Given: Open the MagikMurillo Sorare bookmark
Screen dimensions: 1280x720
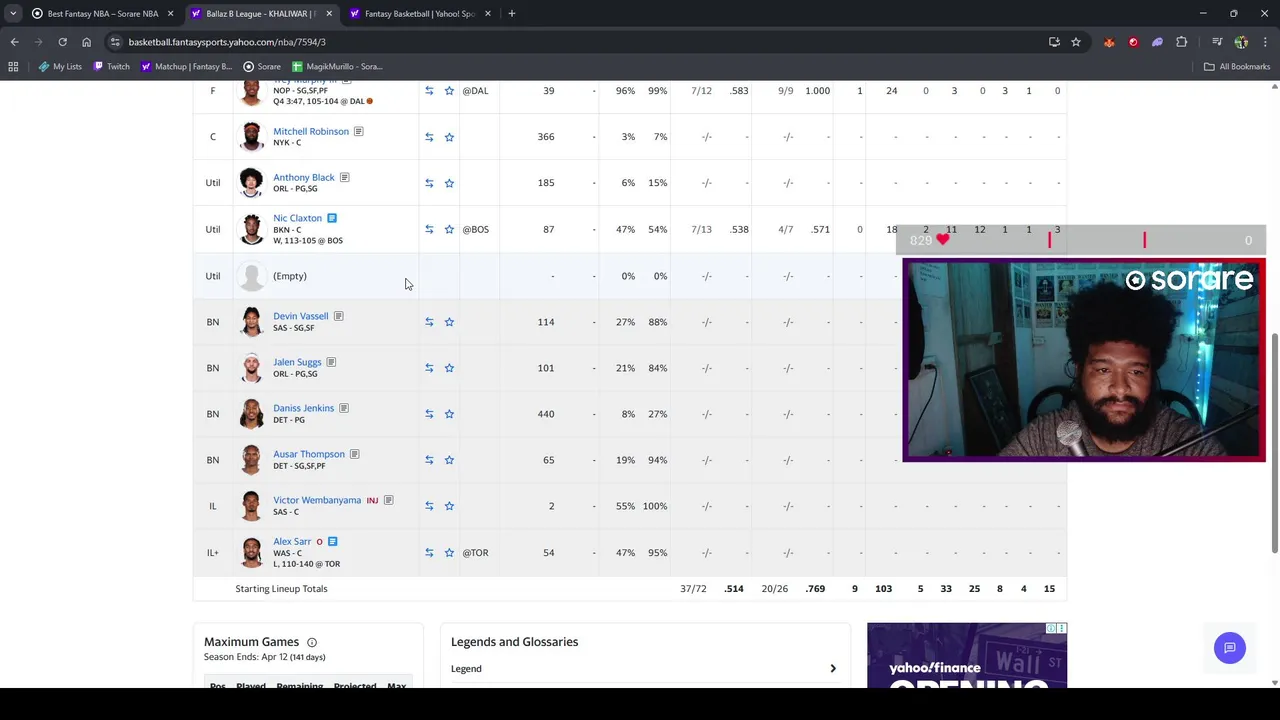Looking at the screenshot, I should pyautogui.click(x=337, y=67).
